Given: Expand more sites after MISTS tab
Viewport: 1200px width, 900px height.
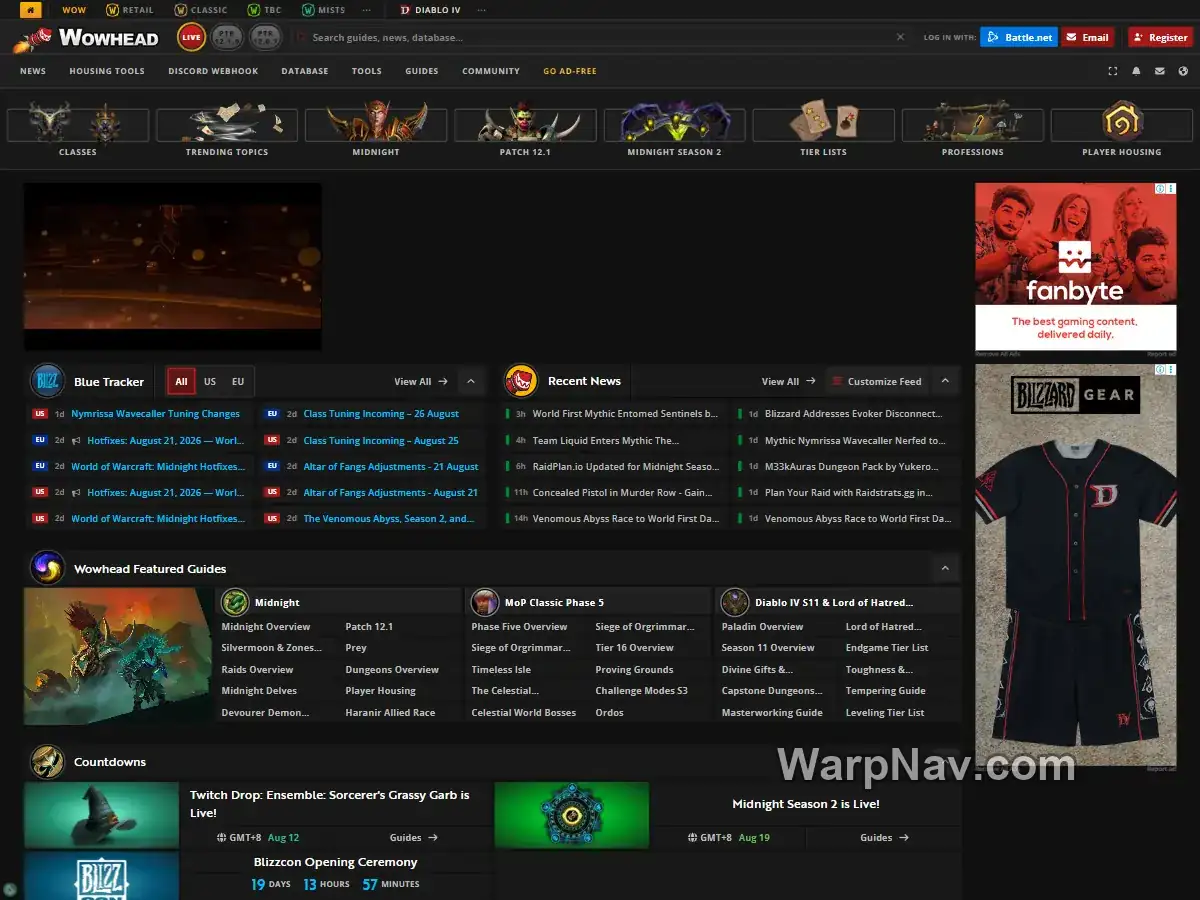Looking at the screenshot, I should [367, 10].
